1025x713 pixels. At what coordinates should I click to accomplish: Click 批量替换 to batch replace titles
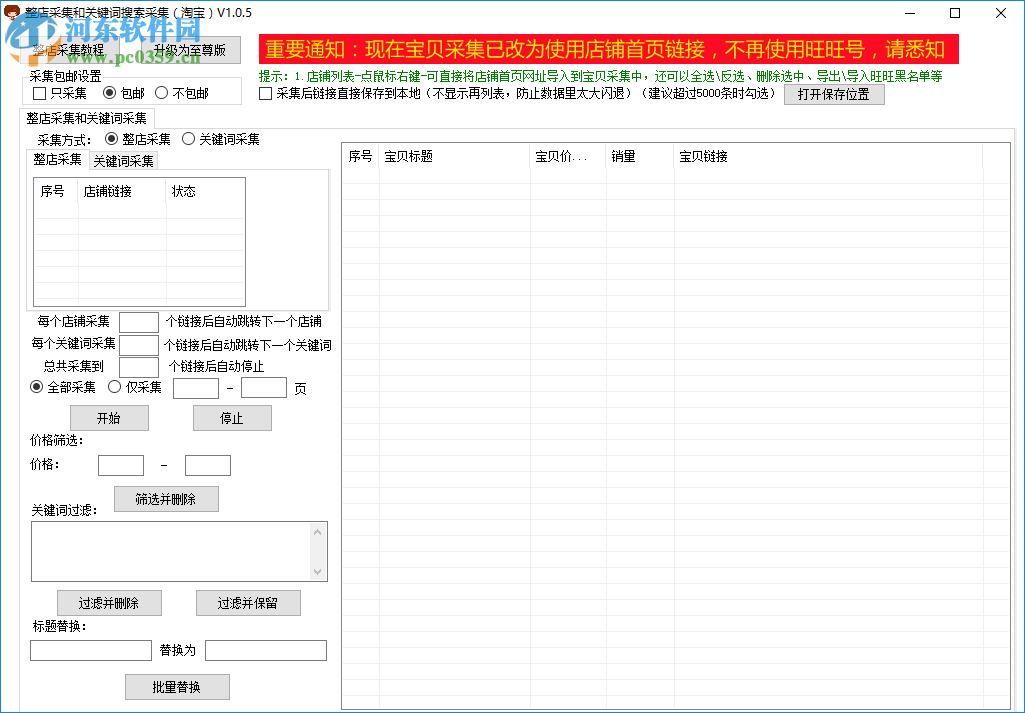(x=176, y=686)
